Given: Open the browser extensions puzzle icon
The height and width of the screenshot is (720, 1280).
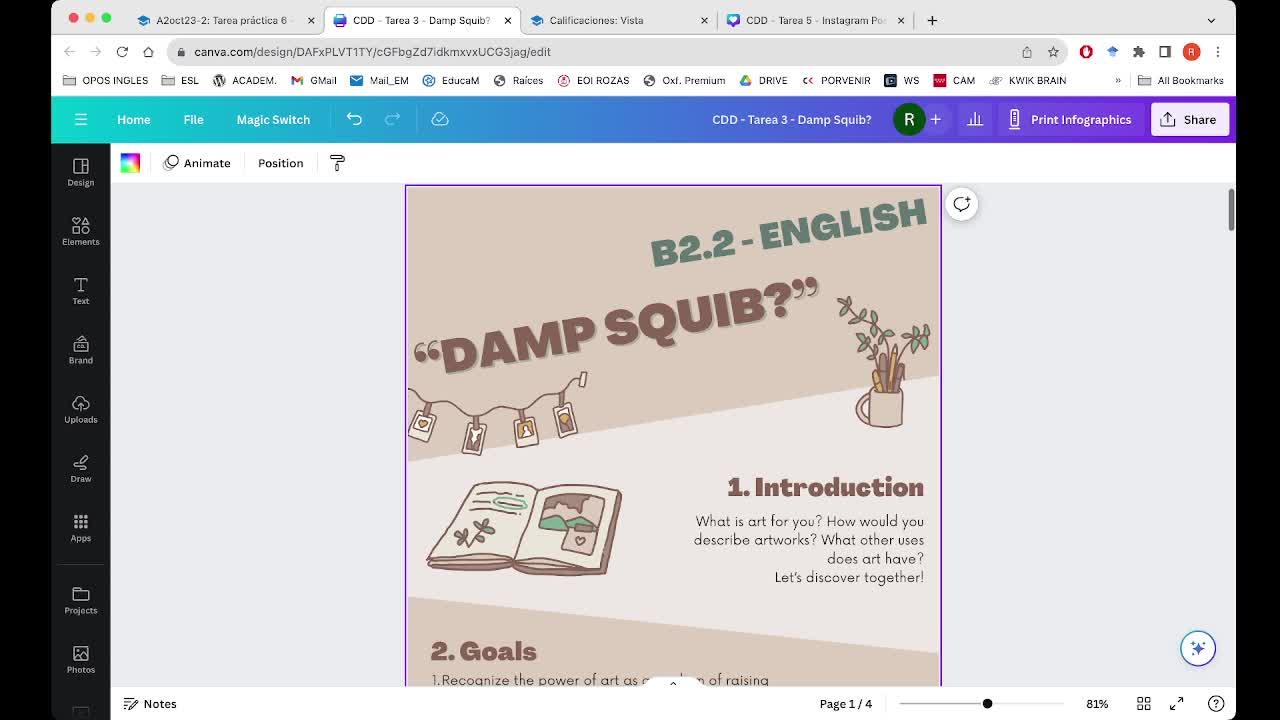Looking at the screenshot, I should tap(1139, 52).
